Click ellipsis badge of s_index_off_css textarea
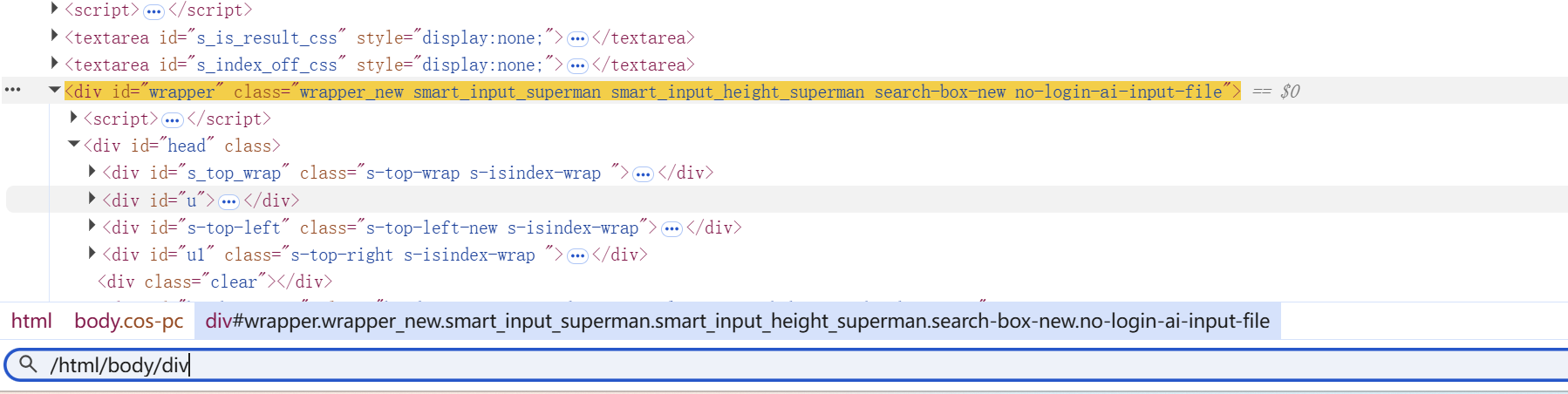1568x394 pixels. [577, 65]
